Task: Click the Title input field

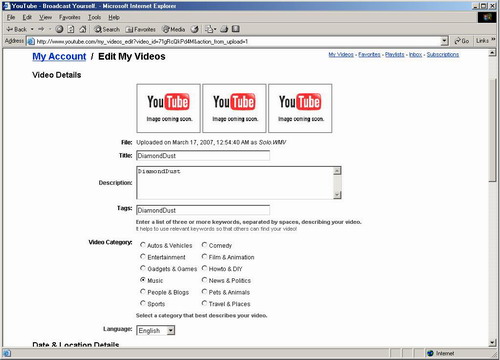Action: [x=203, y=156]
